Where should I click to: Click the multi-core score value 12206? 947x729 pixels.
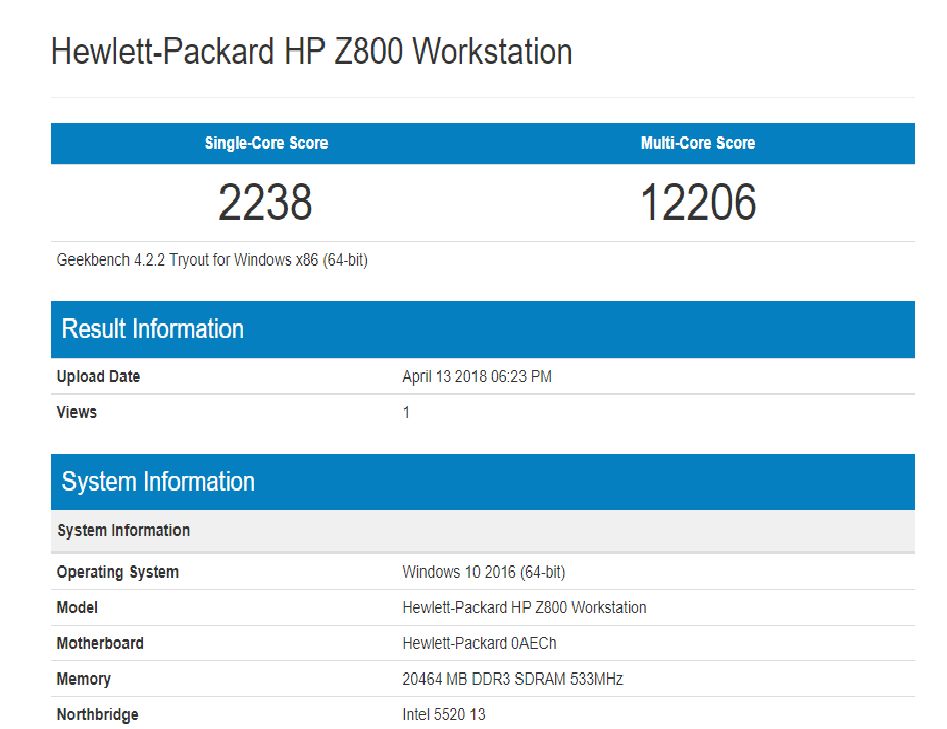coord(697,203)
